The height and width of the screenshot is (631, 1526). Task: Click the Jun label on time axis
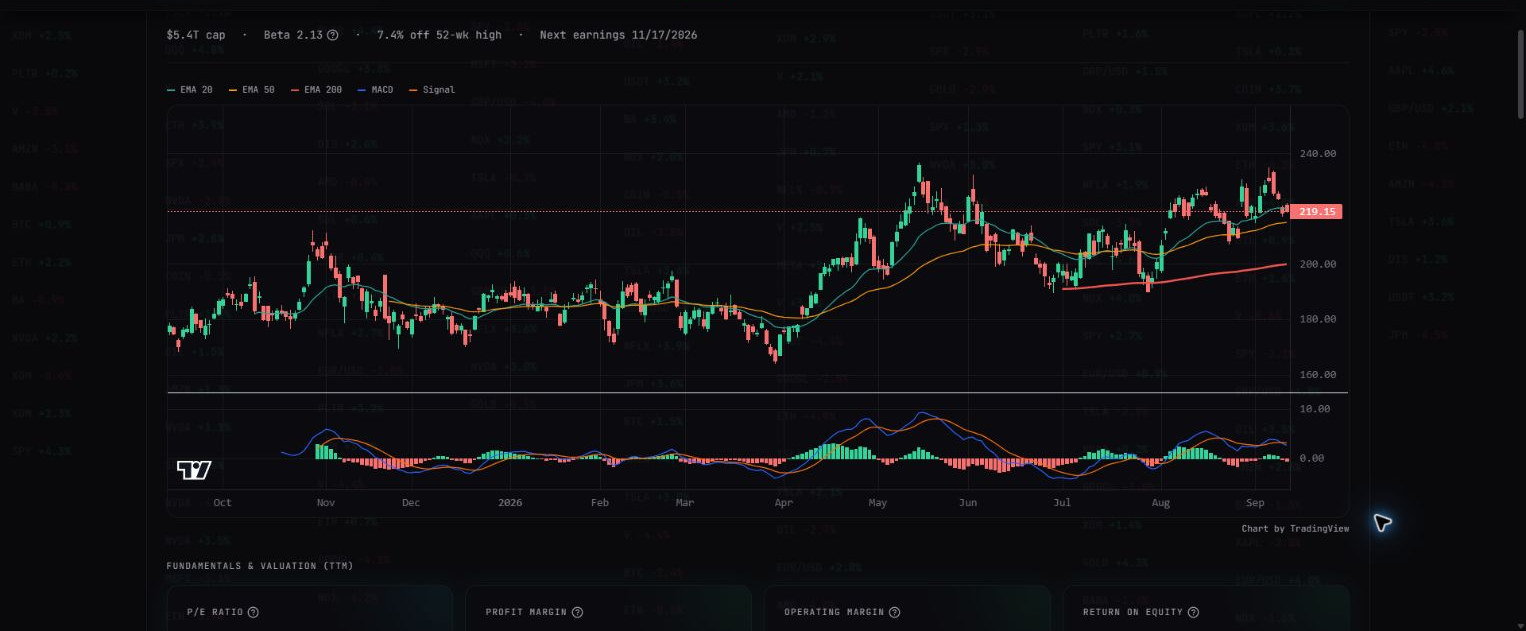click(x=968, y=503)
